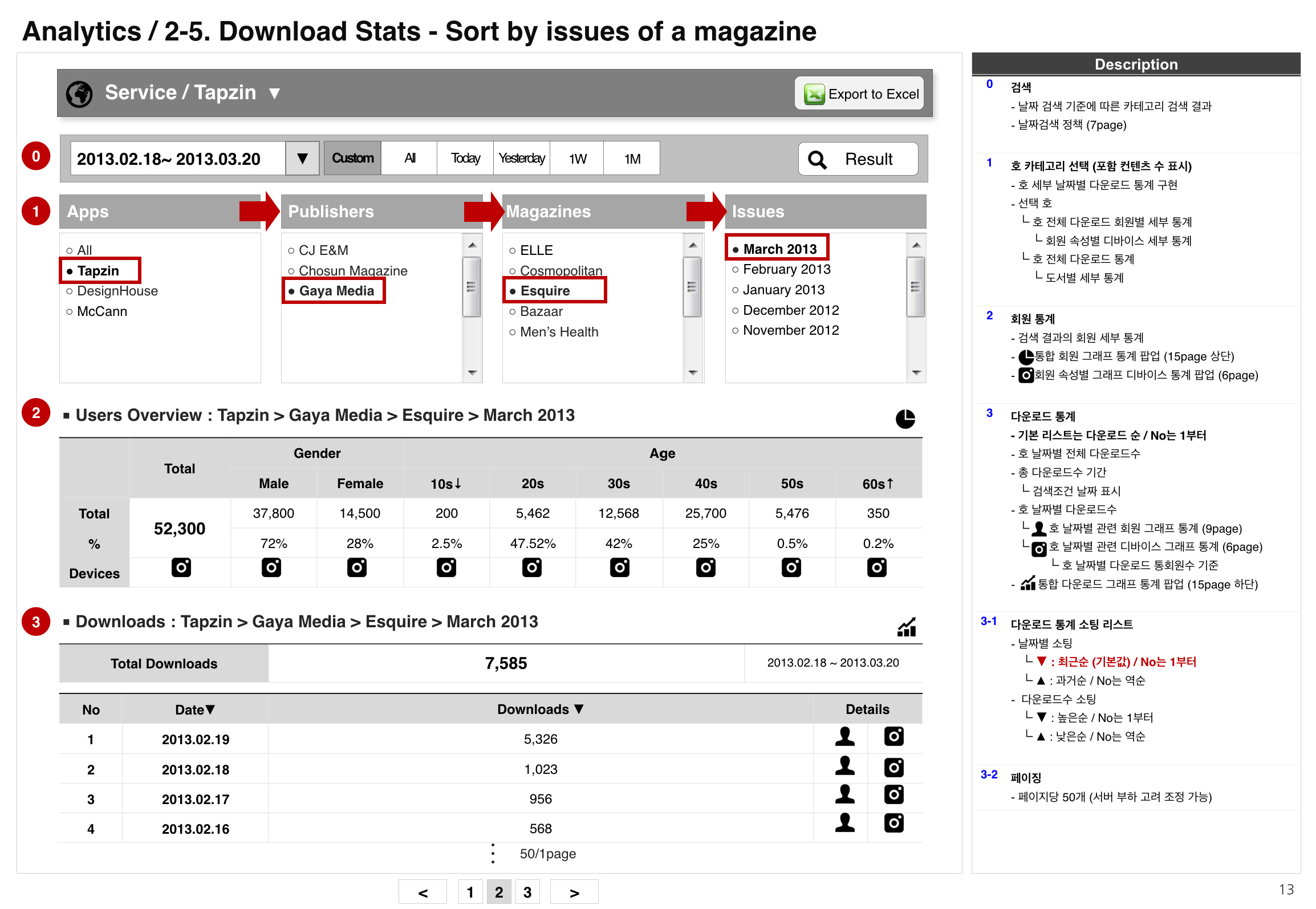
Task: Click the Export to Excel button
Action: (x=859, y=94)
